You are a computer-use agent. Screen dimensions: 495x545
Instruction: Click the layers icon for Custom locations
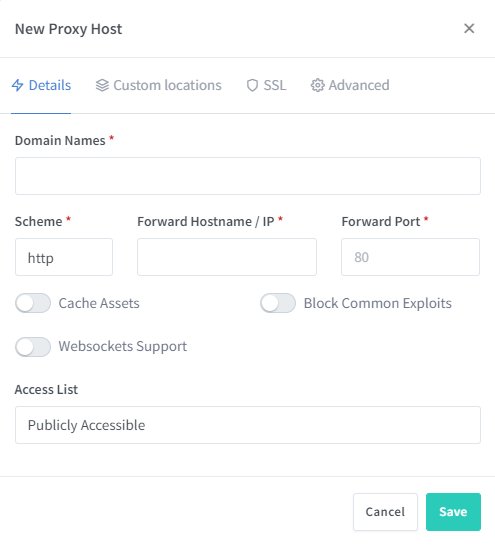click(102, 85)
